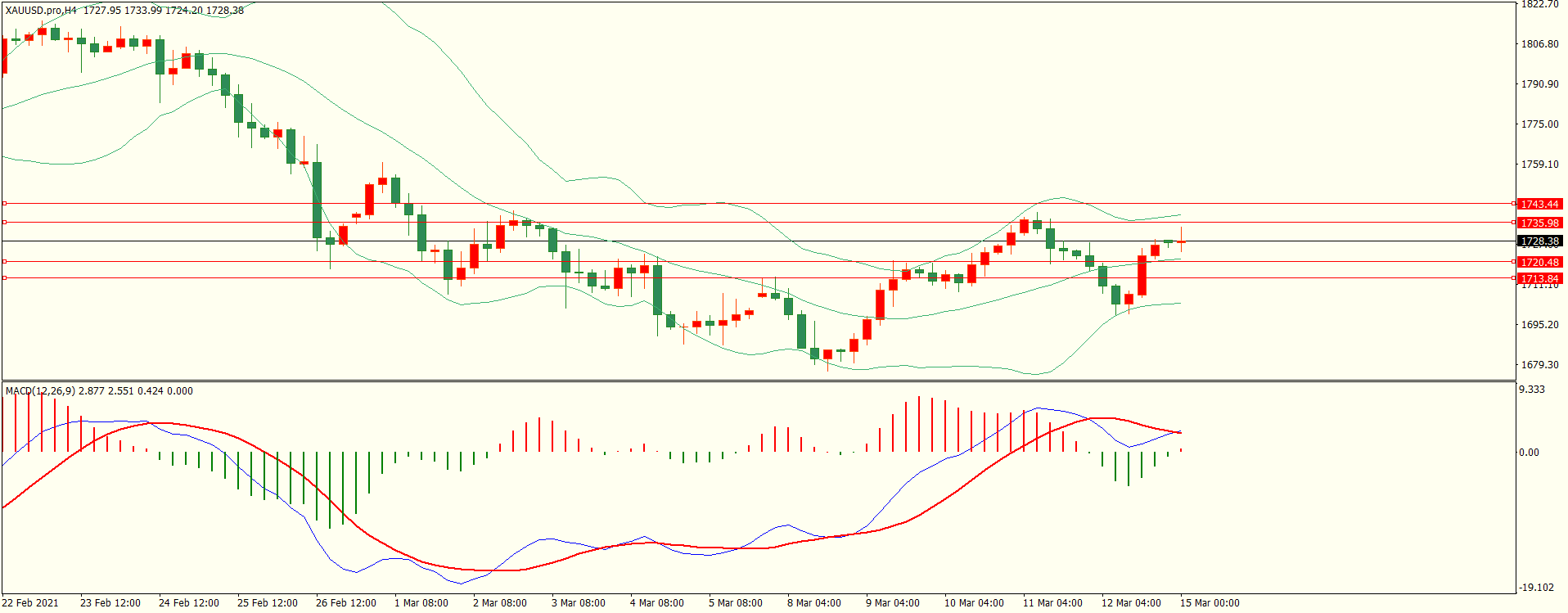Click the 12 Mar 04:00 time label
The height and width of the screenshot is (613, 1568).
tap(1131, 603)
